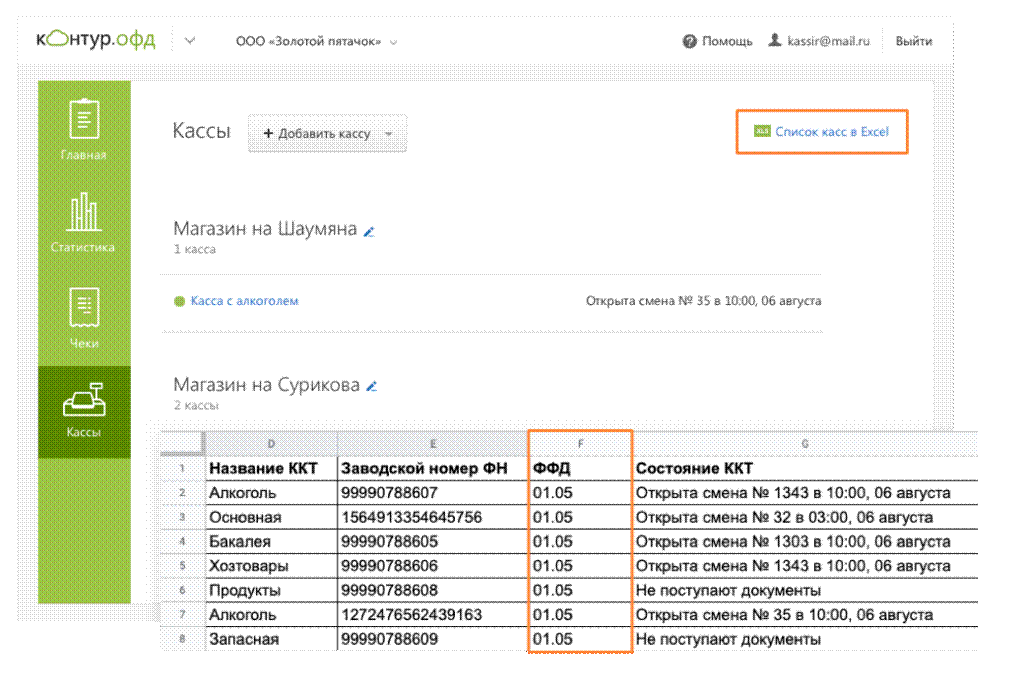Select the cell 99990788607
The height and width of the screenshot is (689, 1024).
click(432, 492)
